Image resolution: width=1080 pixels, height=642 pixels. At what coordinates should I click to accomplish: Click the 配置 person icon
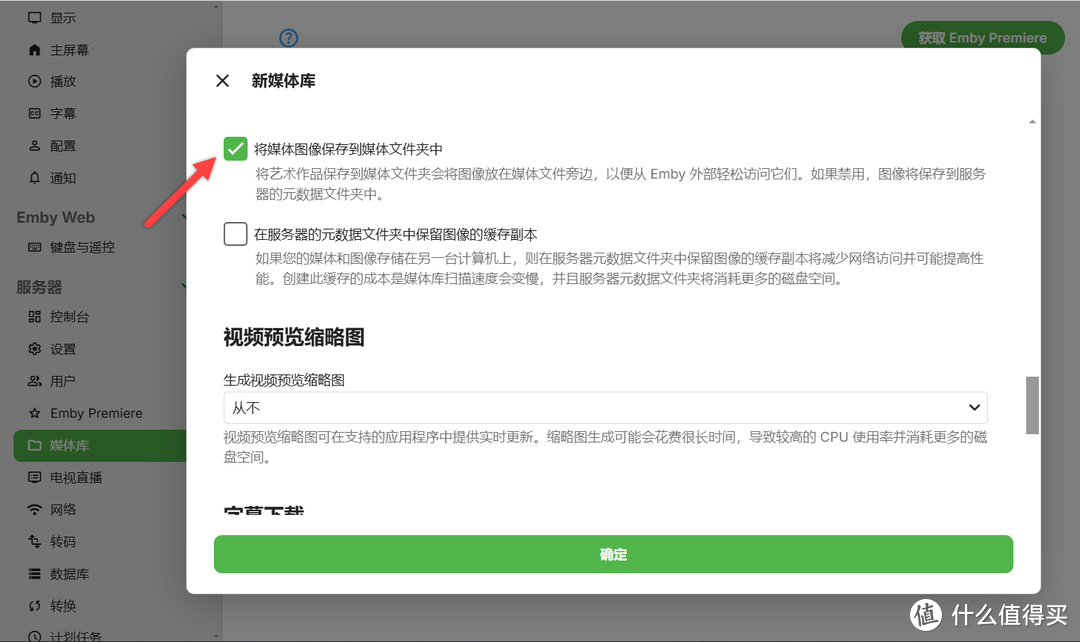point(34,146)
